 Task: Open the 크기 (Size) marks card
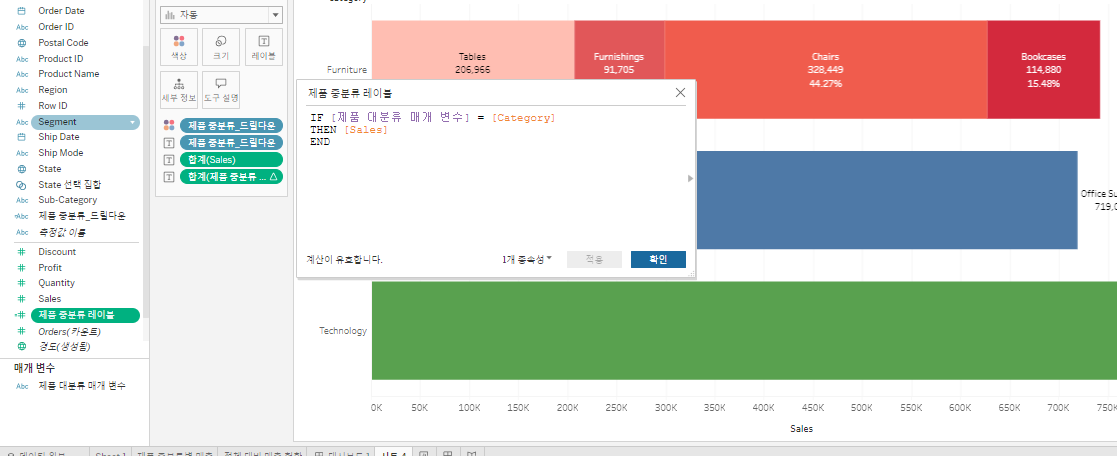(221, 47)
